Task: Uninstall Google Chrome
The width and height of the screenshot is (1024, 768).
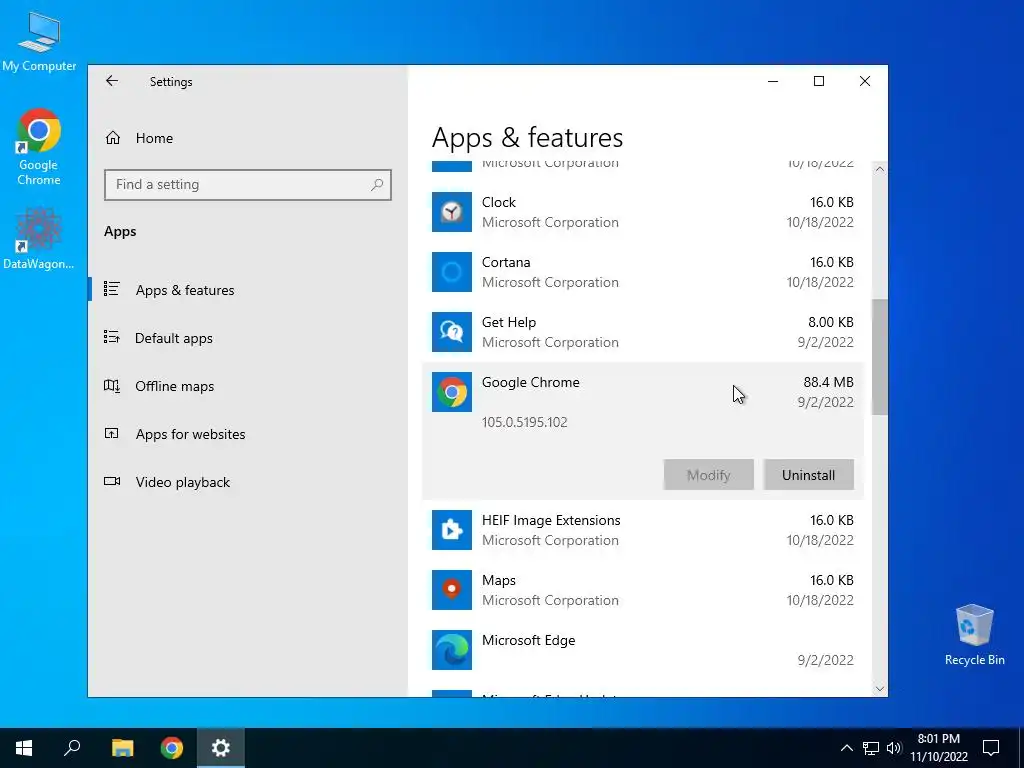Action: point(808,475)
